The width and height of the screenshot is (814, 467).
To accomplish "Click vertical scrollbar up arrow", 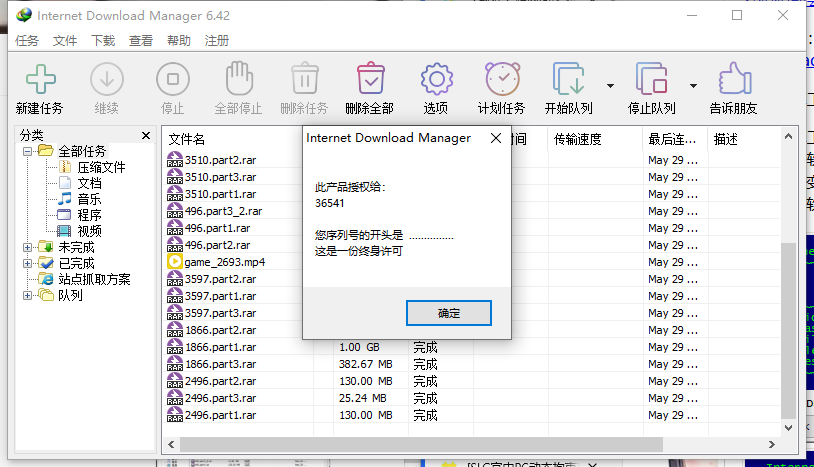I will (x=789, y=136).
